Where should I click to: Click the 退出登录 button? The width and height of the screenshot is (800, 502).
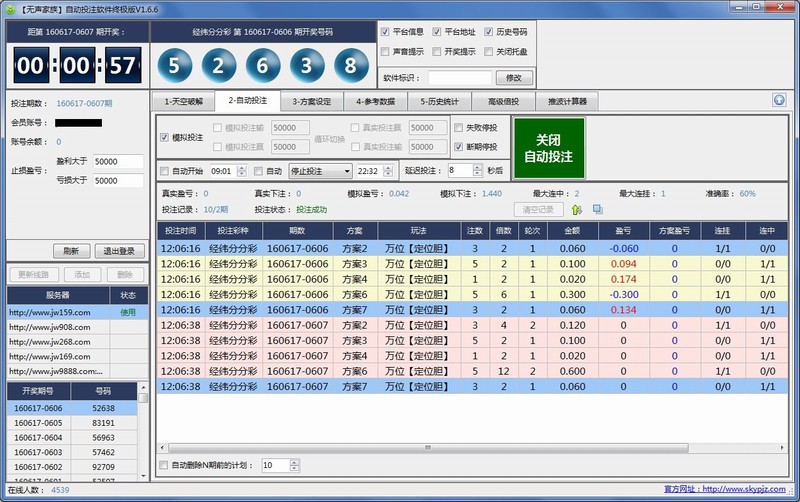tap(121, 251)
